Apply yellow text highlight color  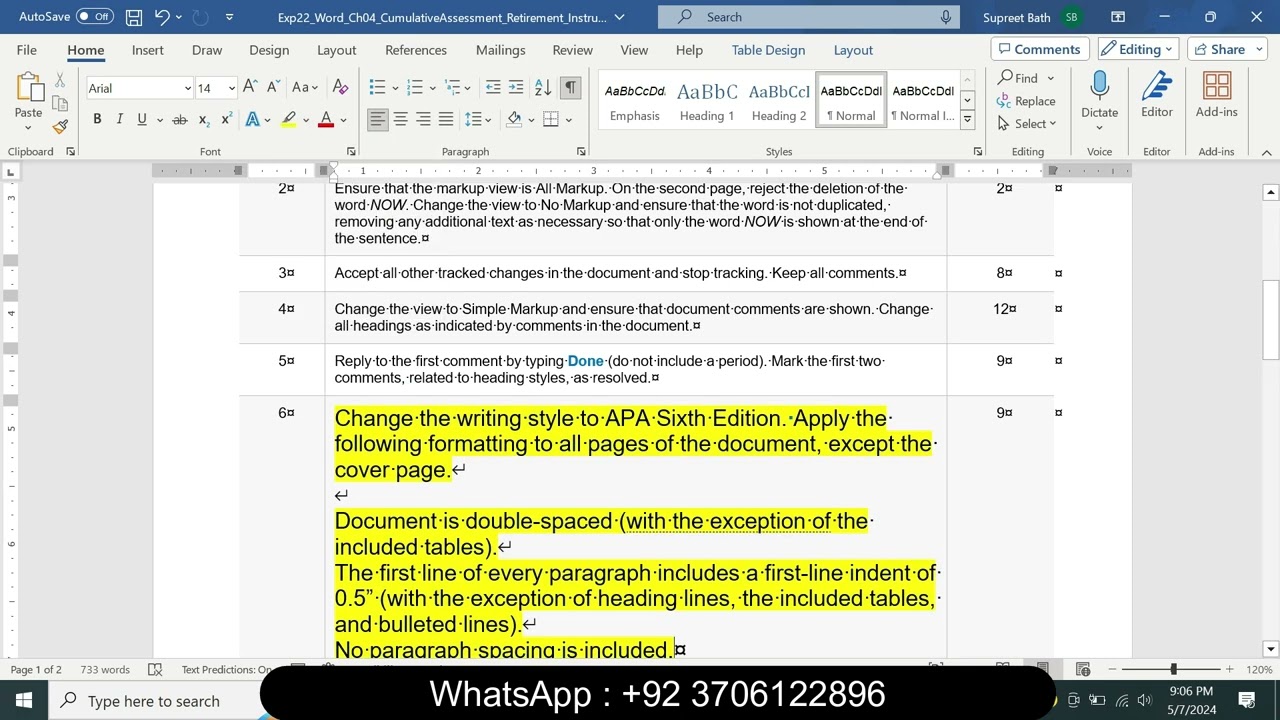click(289, 120)
